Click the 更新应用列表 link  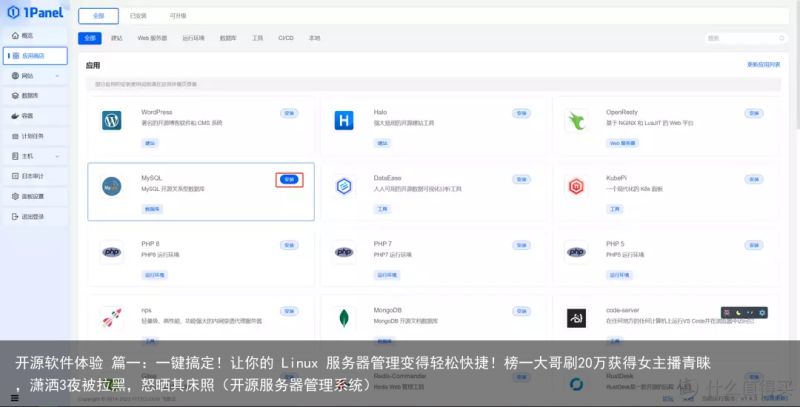pos(763,65)
